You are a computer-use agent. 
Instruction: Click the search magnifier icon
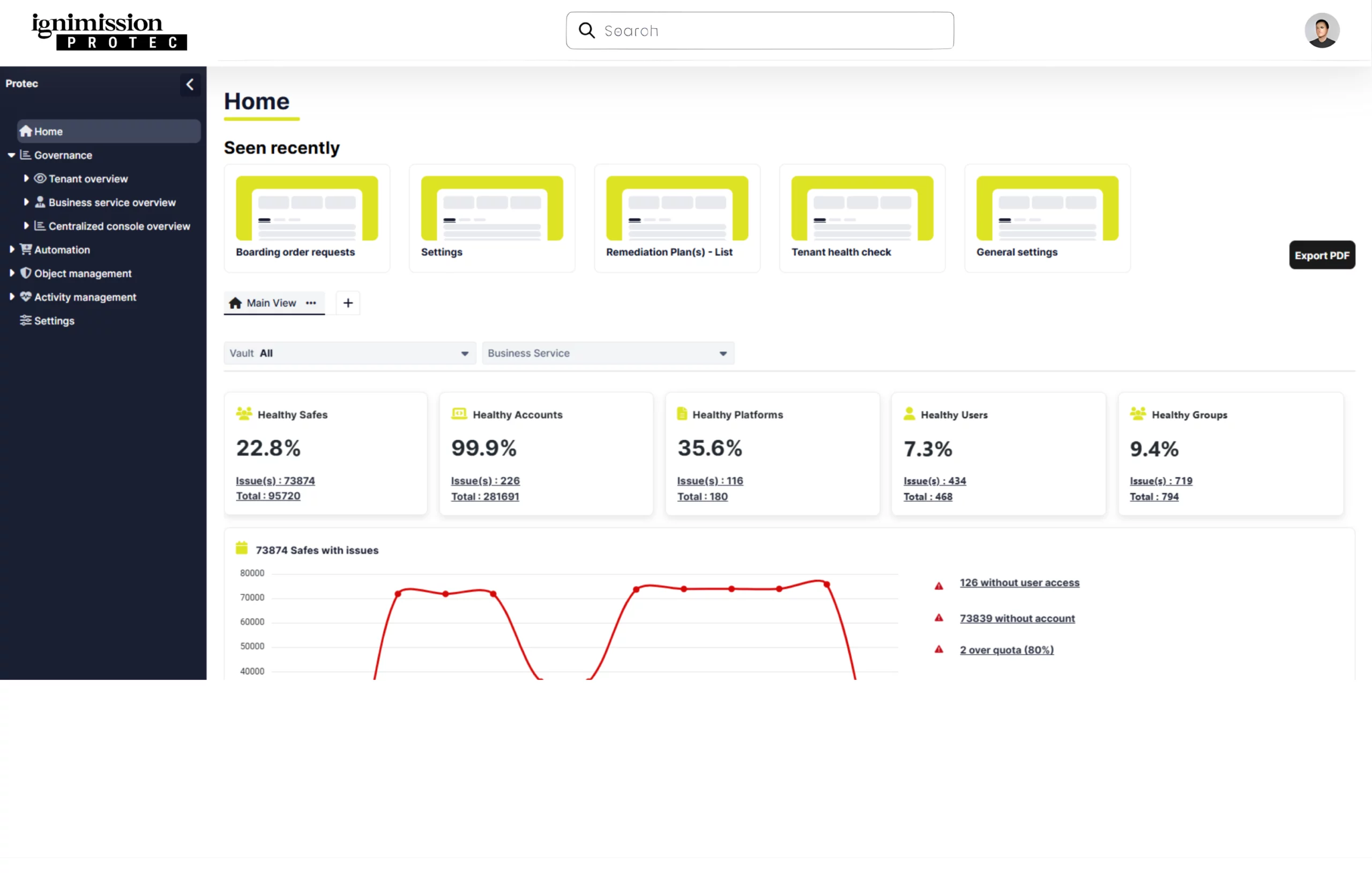586,31
